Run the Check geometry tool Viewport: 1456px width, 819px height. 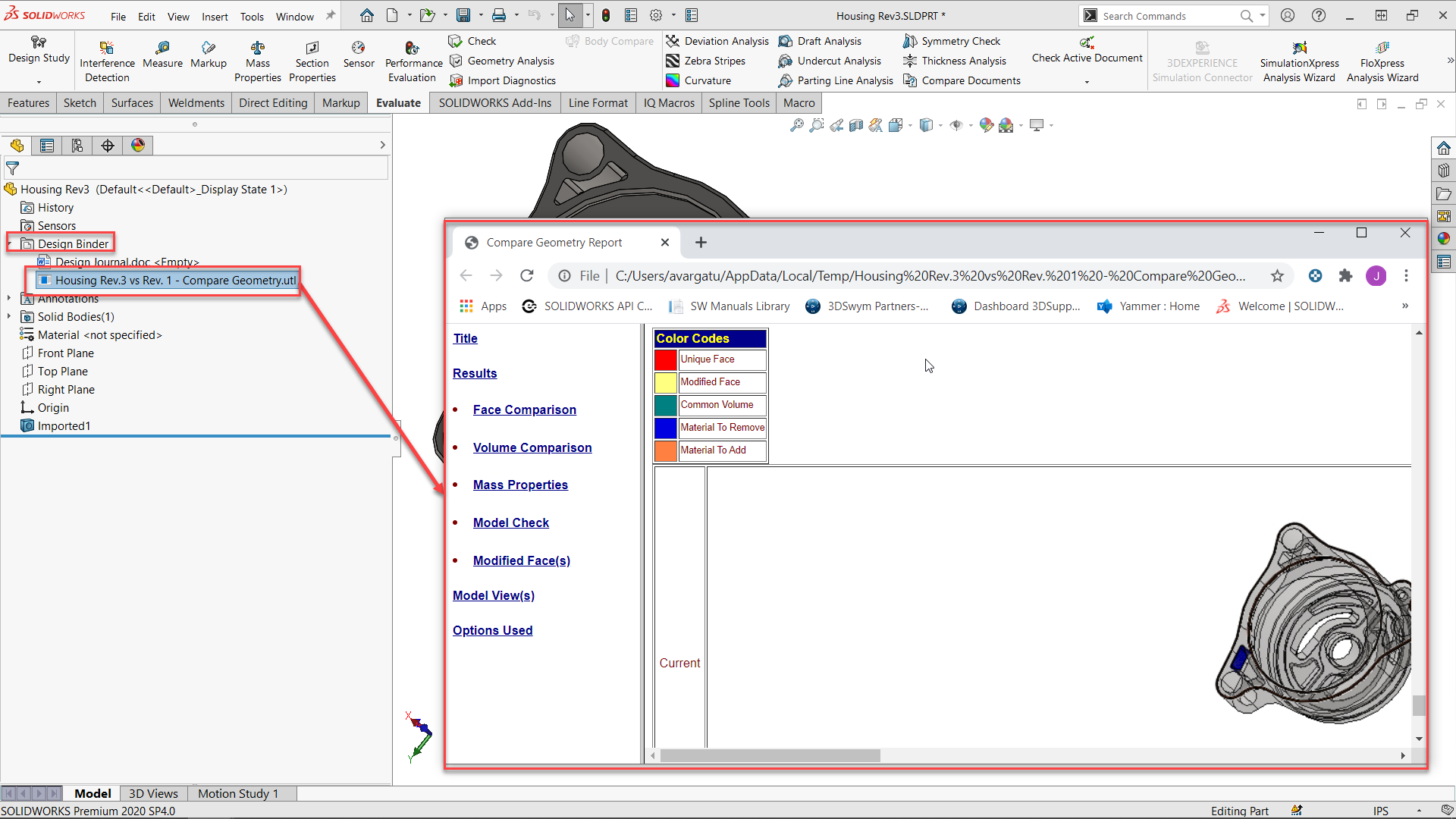[x=472, y=41]
